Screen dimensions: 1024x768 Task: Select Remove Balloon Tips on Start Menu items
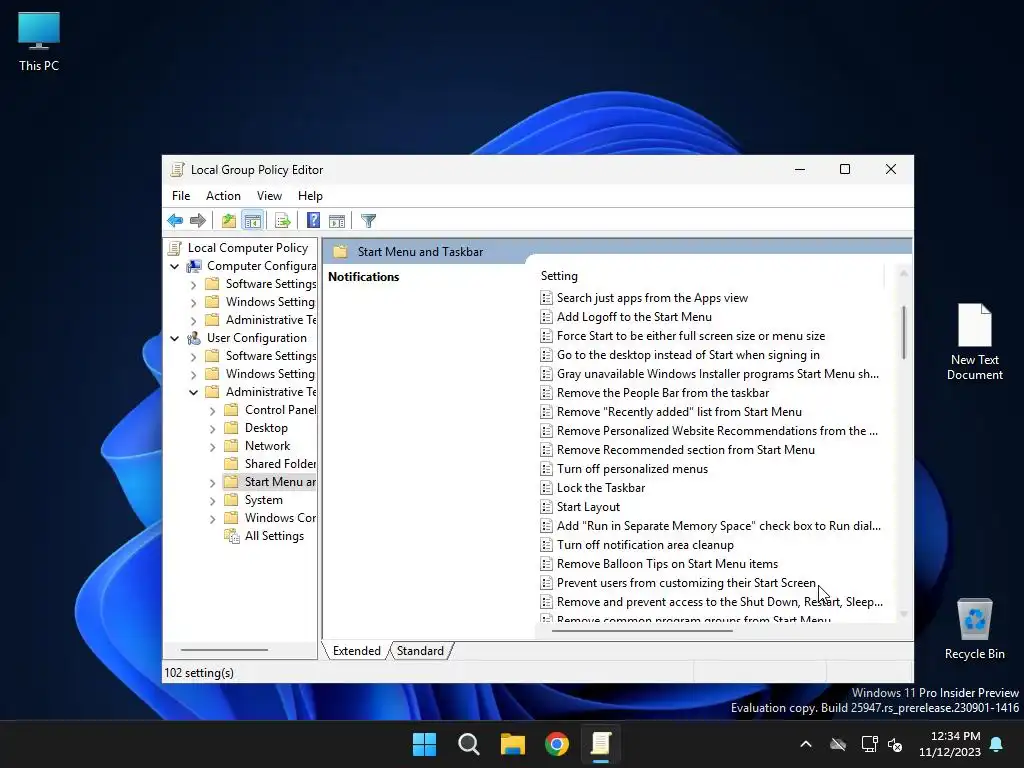[667, 564]
